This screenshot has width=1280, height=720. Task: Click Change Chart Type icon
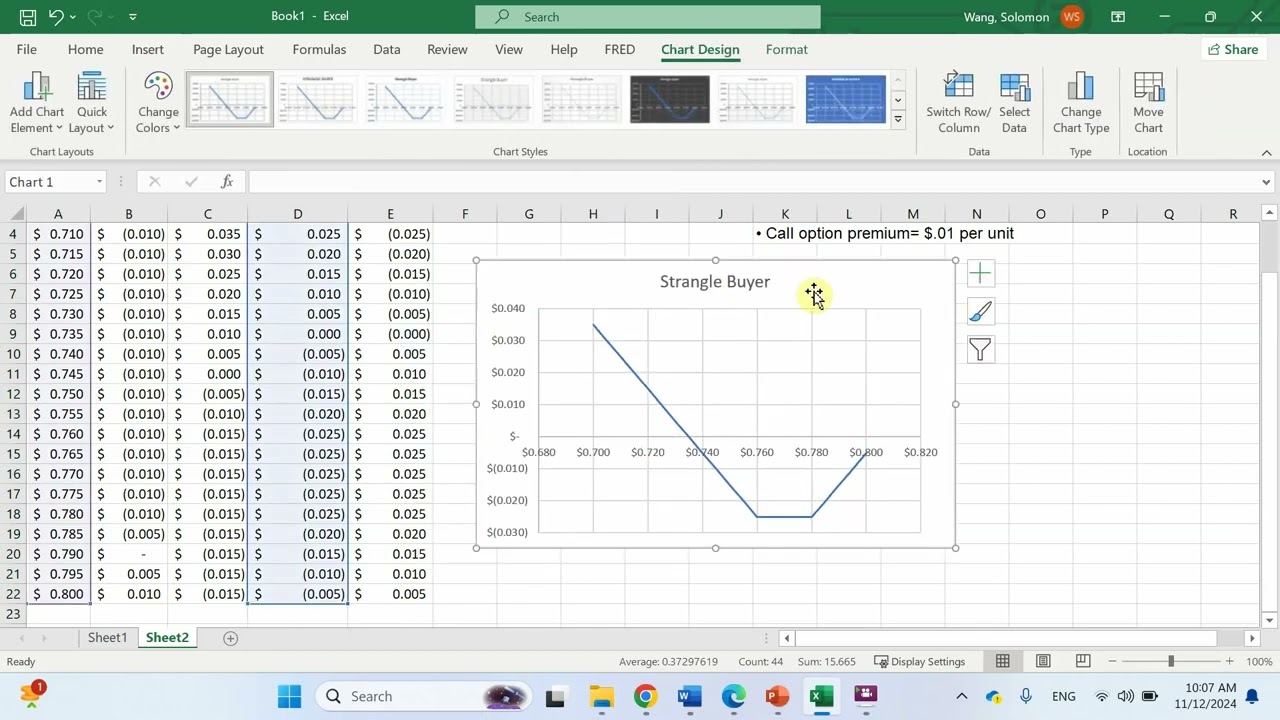click(x=1081, y=103)
